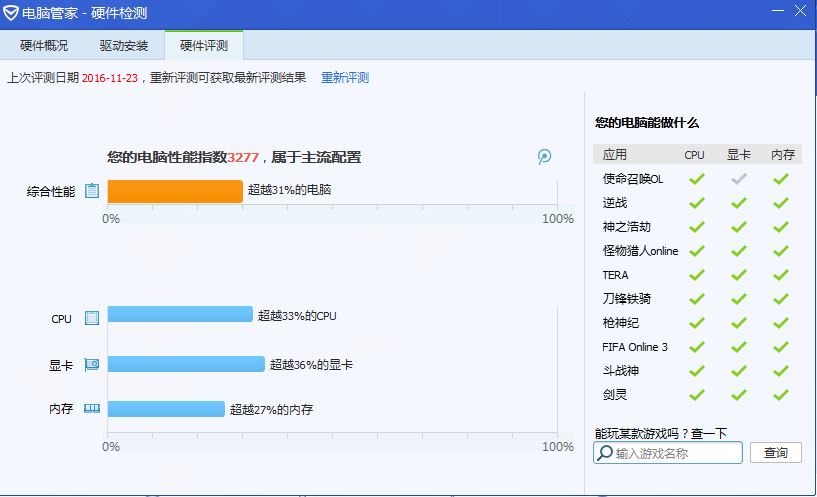Click the 显卡 checkmark for 神之浩劫

[x=738, y=227]
